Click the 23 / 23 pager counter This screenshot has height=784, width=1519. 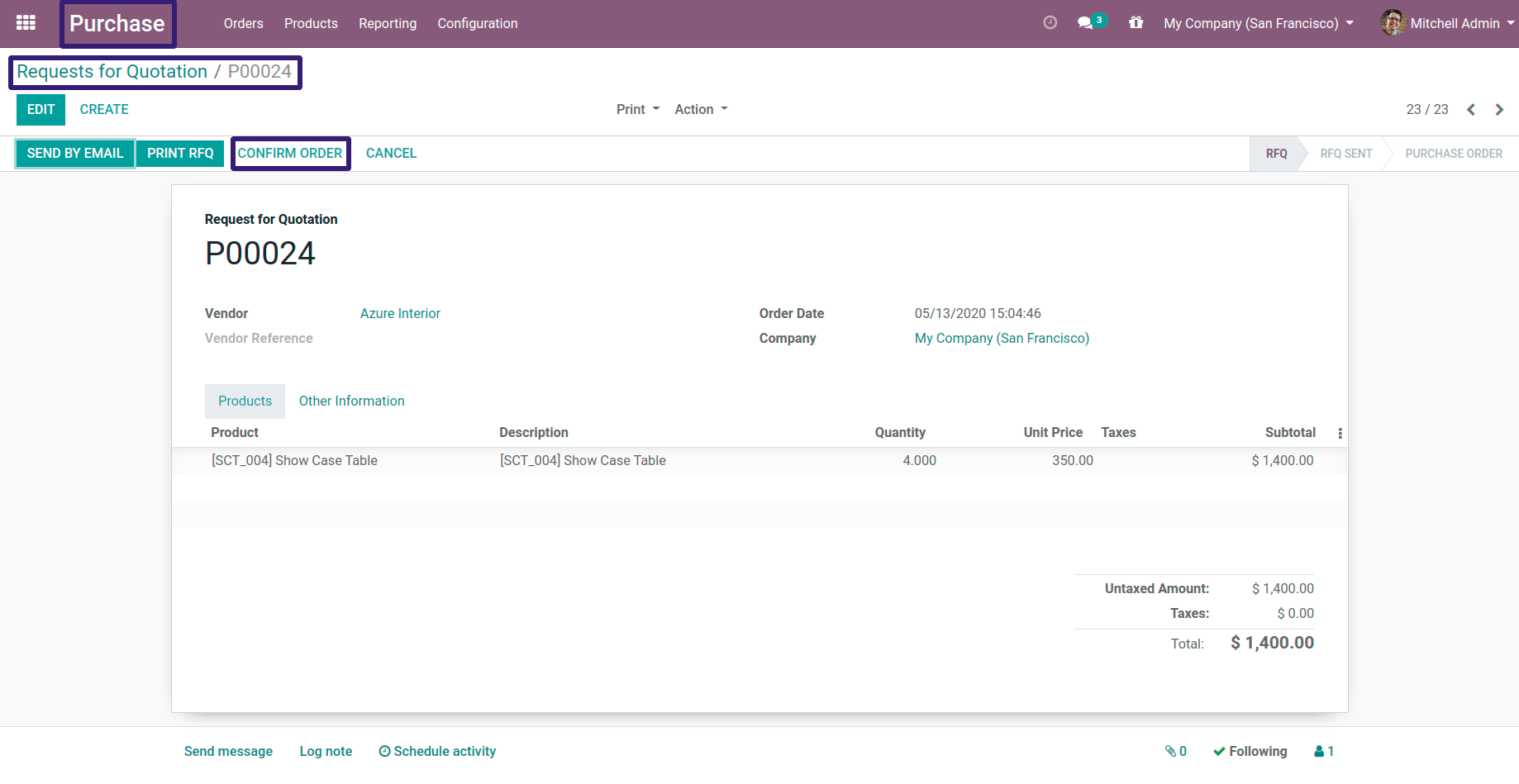(x=1427, y=109)
